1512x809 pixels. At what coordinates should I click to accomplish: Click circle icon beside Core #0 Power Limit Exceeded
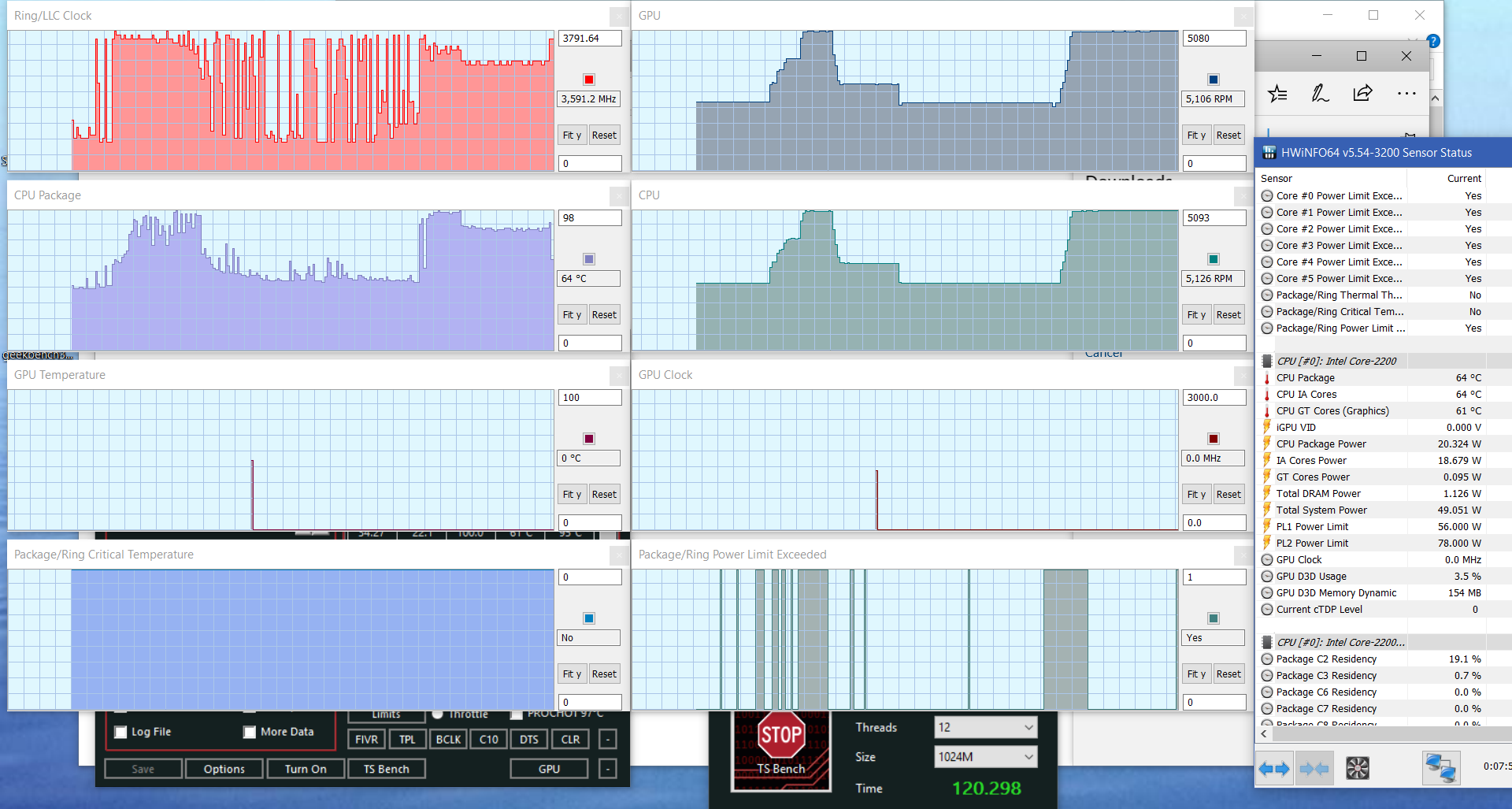point(1267,196)
